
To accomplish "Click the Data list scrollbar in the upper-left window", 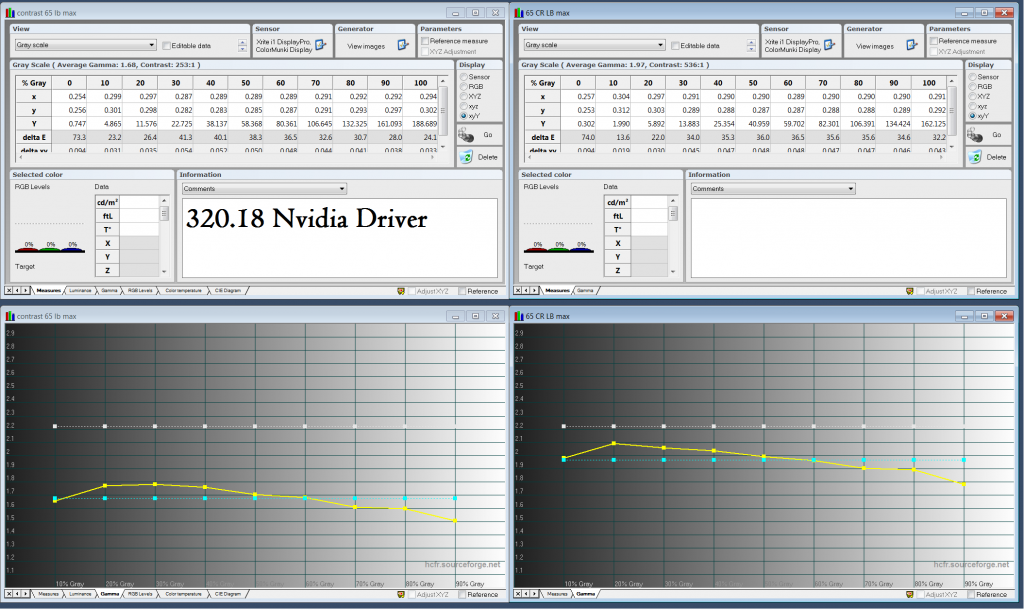I will [164, 236].
